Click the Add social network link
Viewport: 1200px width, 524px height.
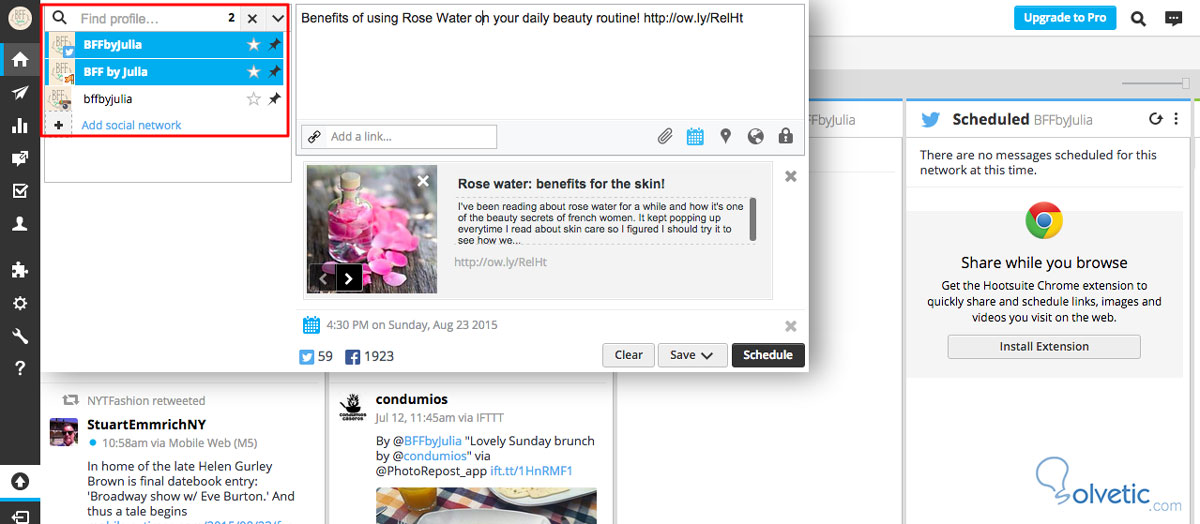coord(131,125)
